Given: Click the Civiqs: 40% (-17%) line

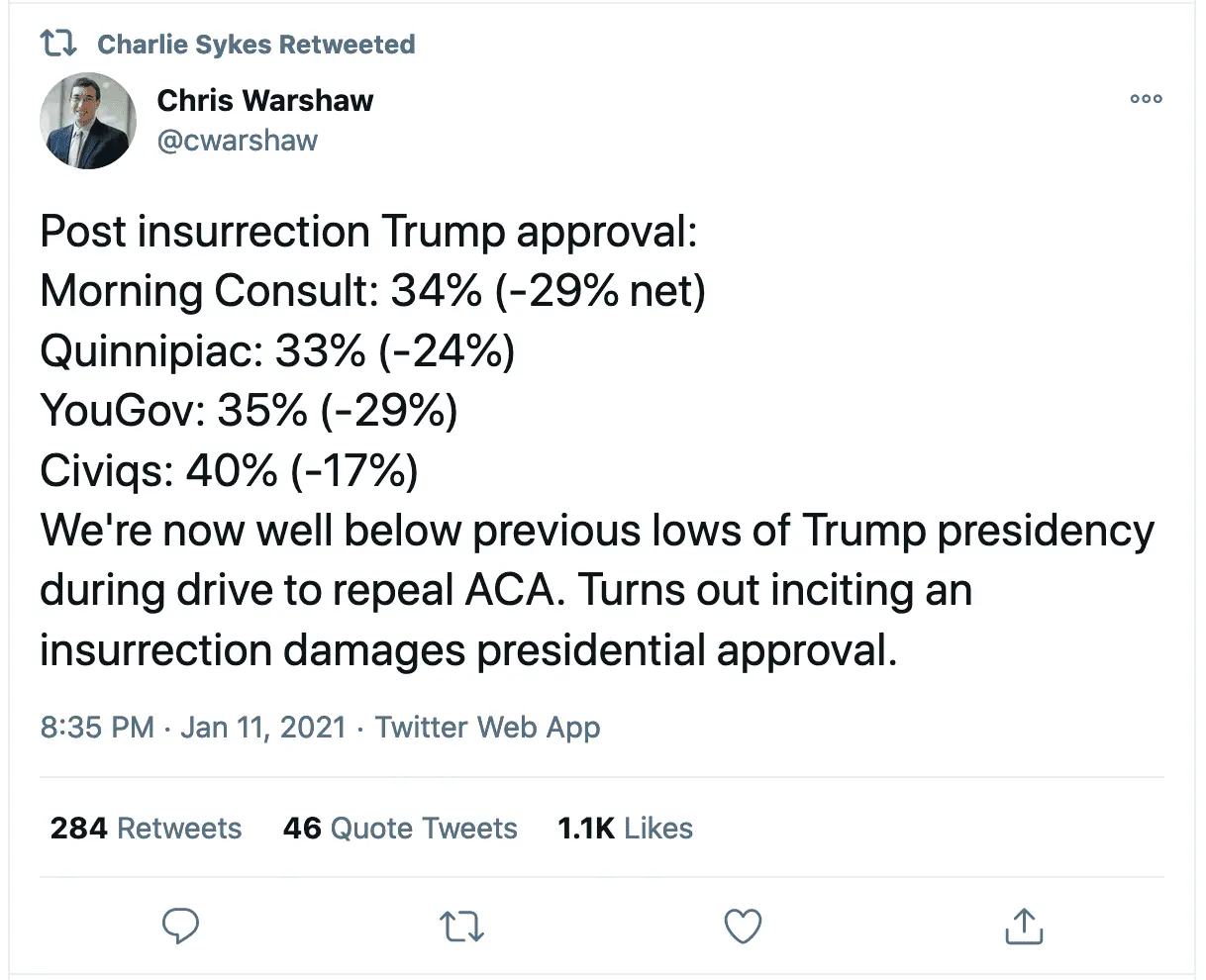Looking at the screenshot, I should (229, 470).
